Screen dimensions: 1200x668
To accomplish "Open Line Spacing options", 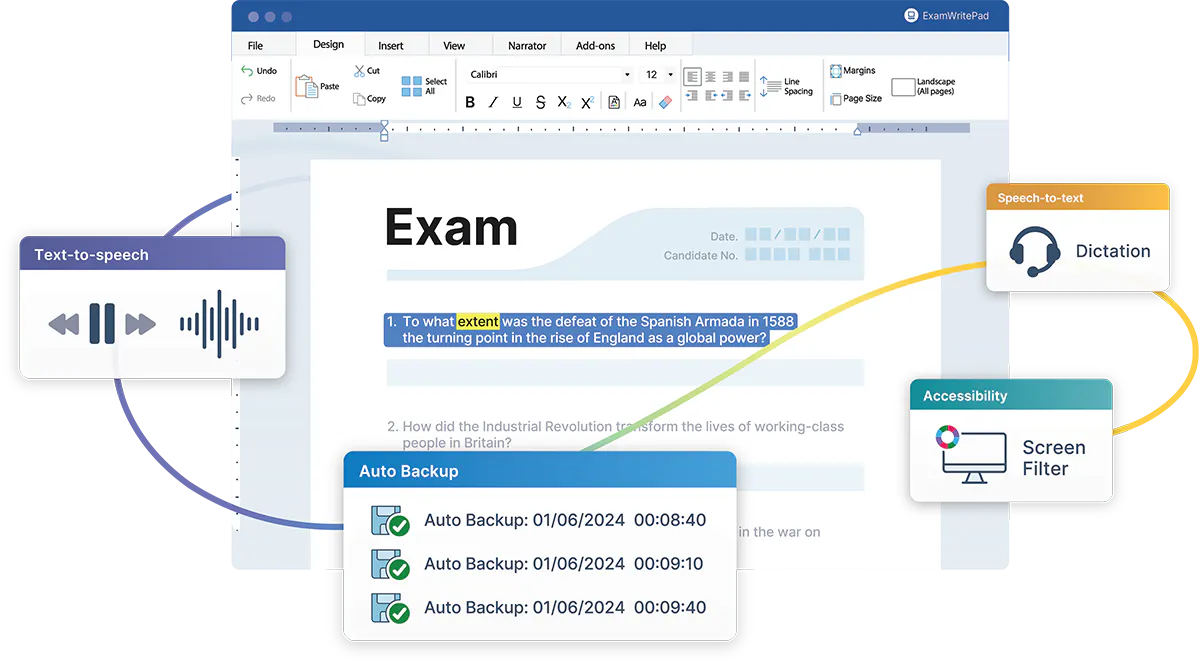I will pyautogui.click(x=787, y=86).
